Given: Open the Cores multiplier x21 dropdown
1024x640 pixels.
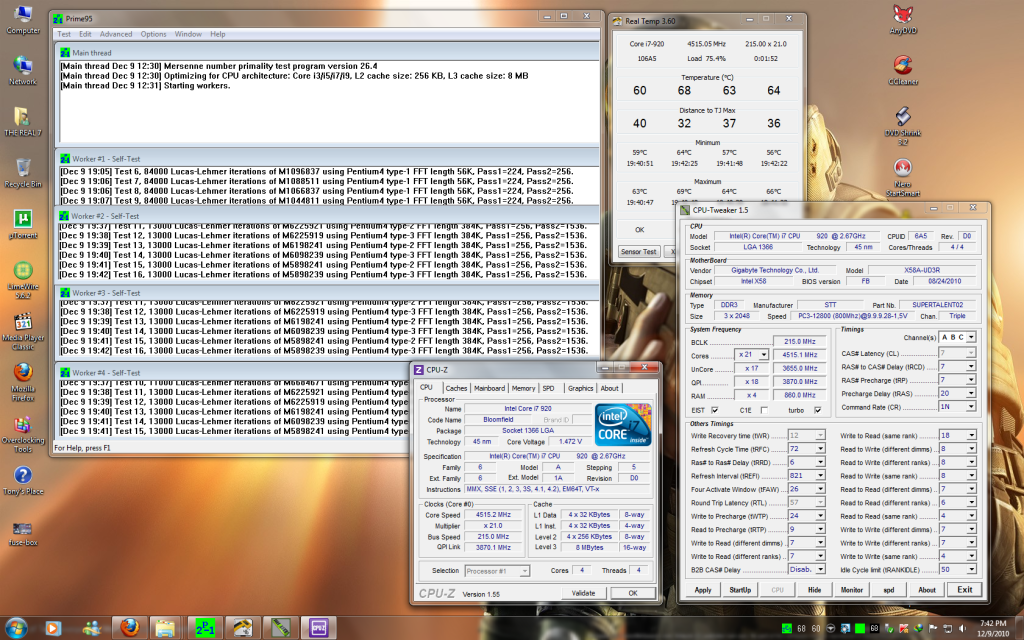Looking at the screenshot, I should (x=763, y=355).
